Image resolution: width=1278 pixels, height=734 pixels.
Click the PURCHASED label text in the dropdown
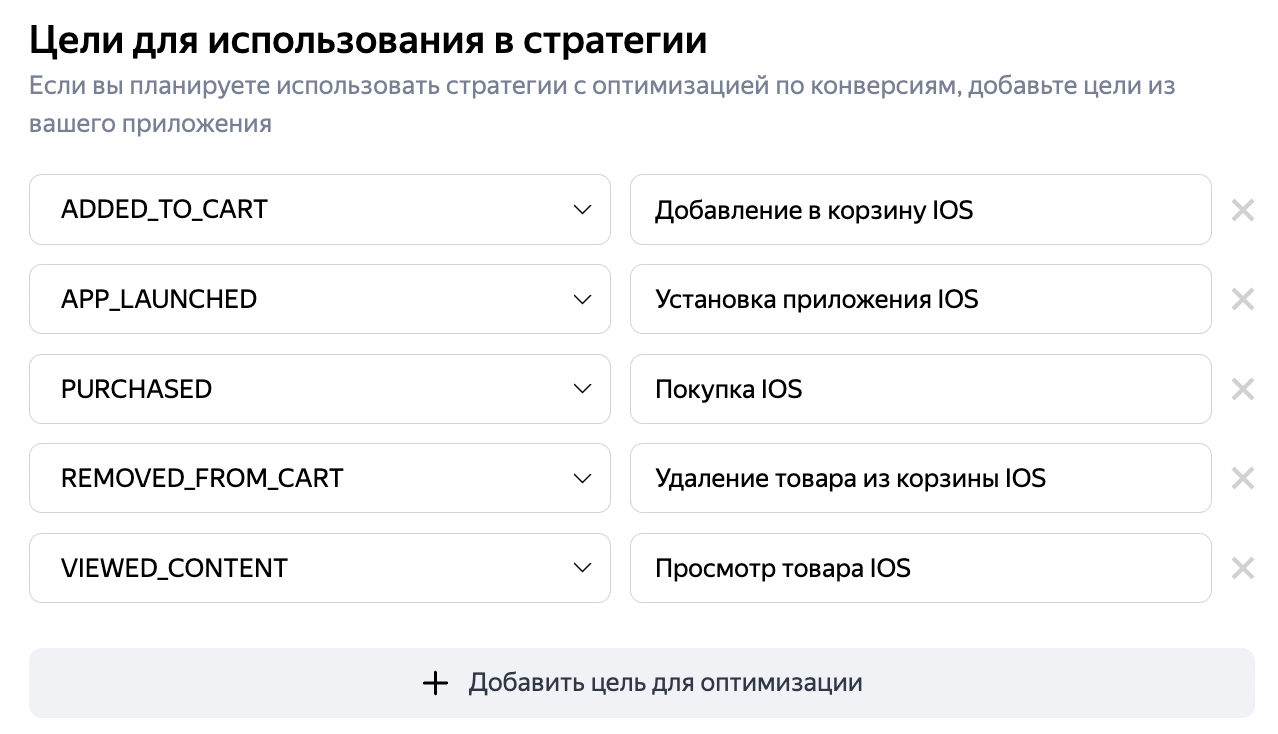point(137,389)
